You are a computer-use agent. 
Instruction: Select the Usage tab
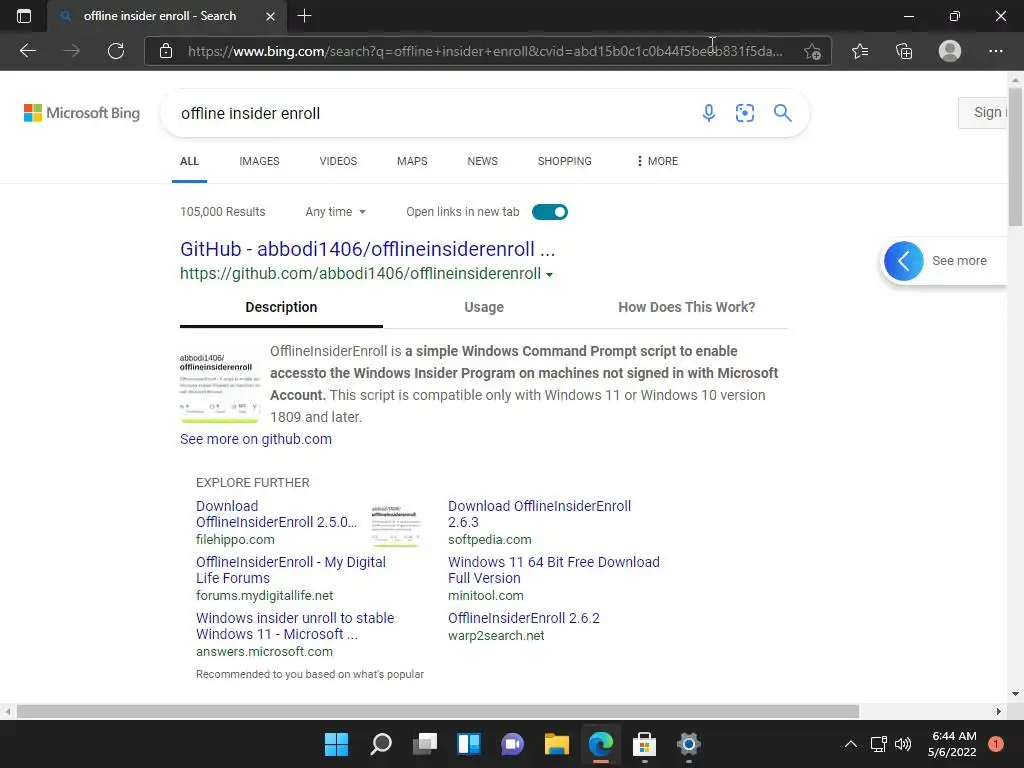(484, 307)
